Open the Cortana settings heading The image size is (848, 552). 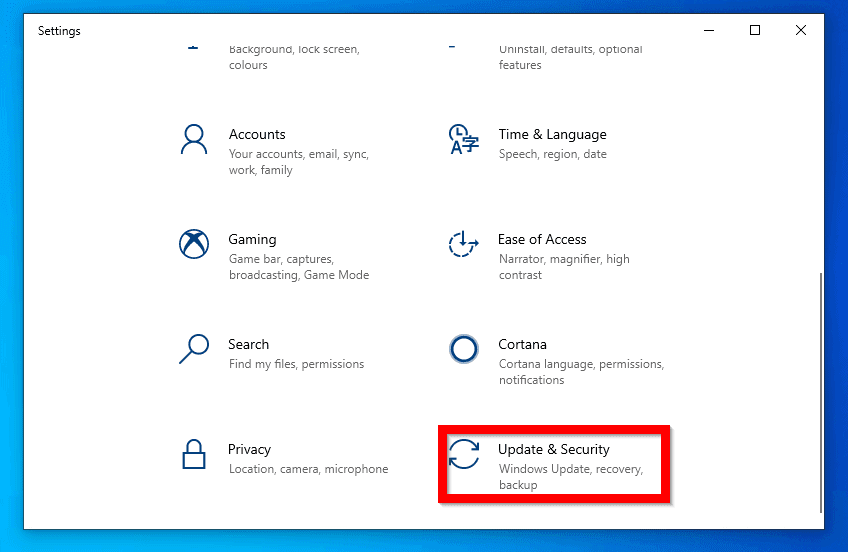coord(522,344)
